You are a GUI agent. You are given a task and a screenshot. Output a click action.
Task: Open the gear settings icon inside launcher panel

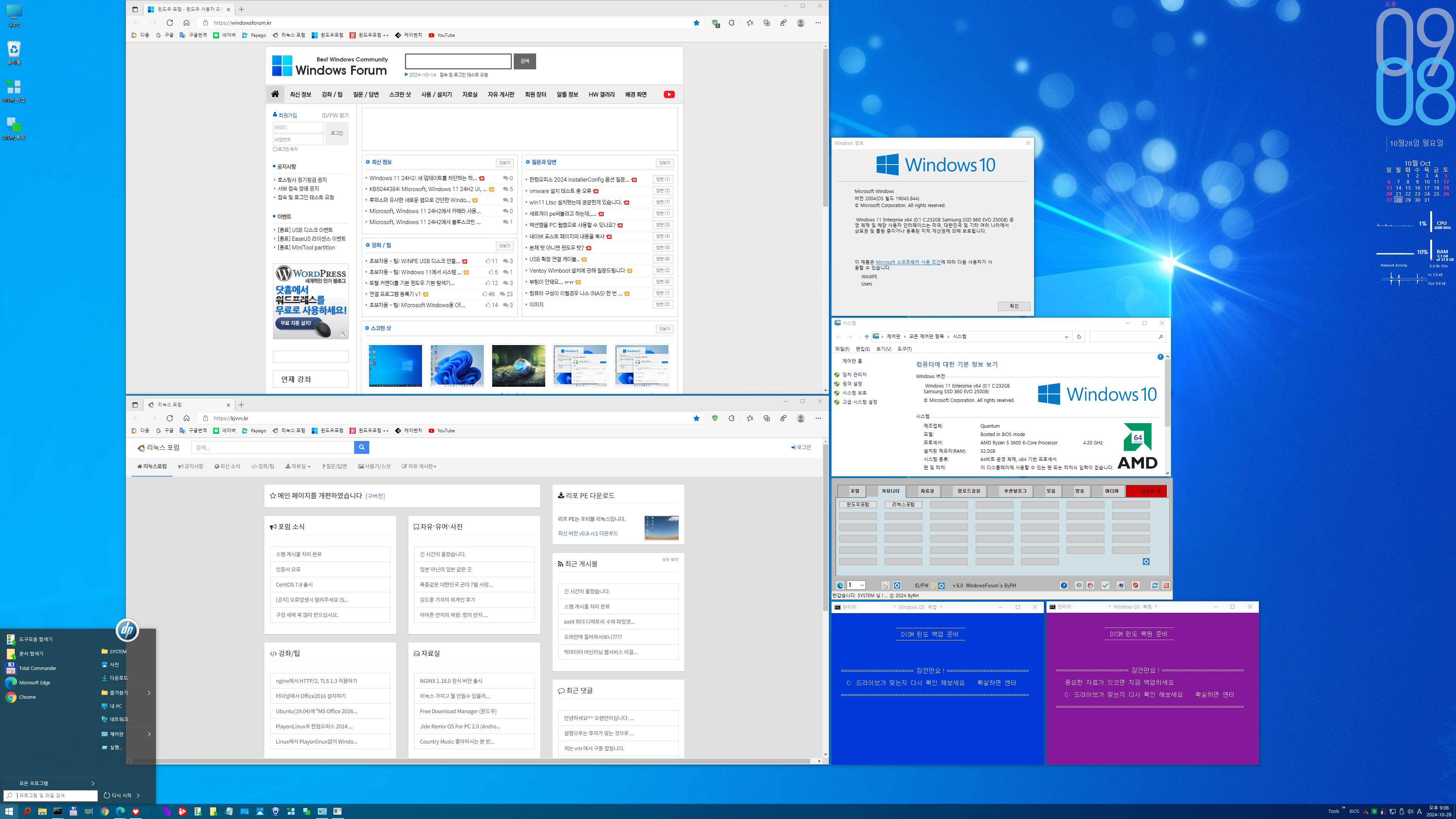1146,561
